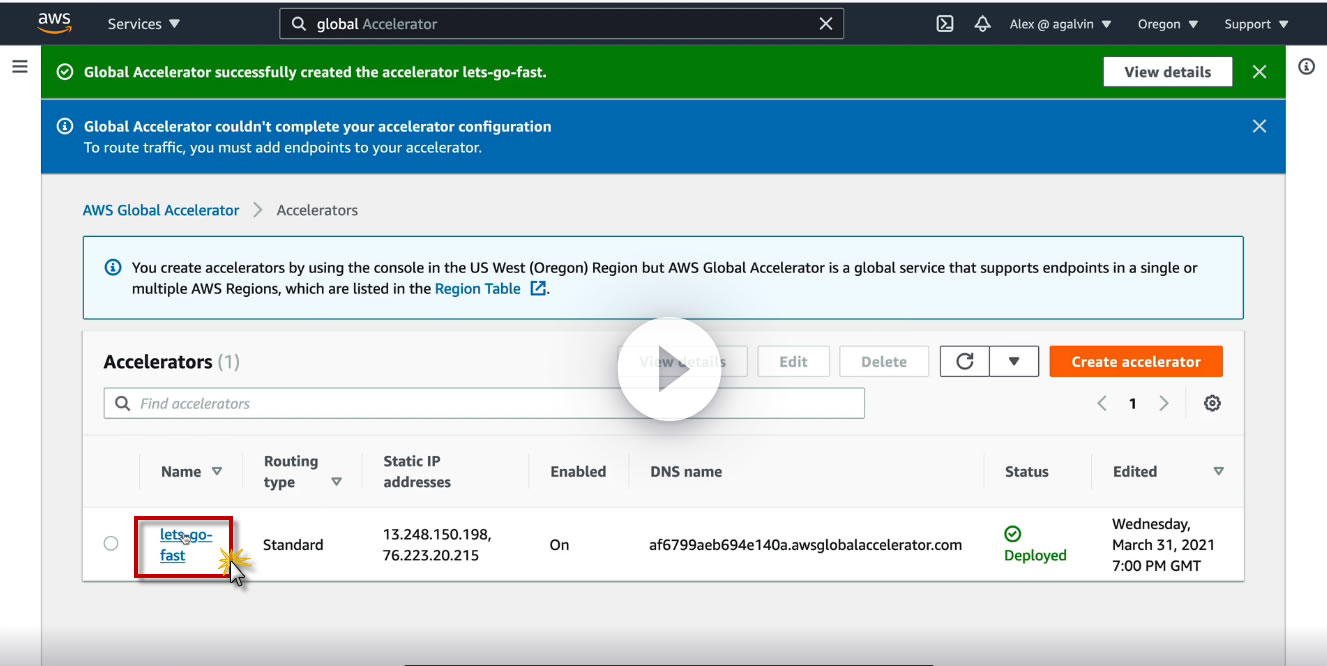Open the Services dropdown menu

tap(144, 24)
